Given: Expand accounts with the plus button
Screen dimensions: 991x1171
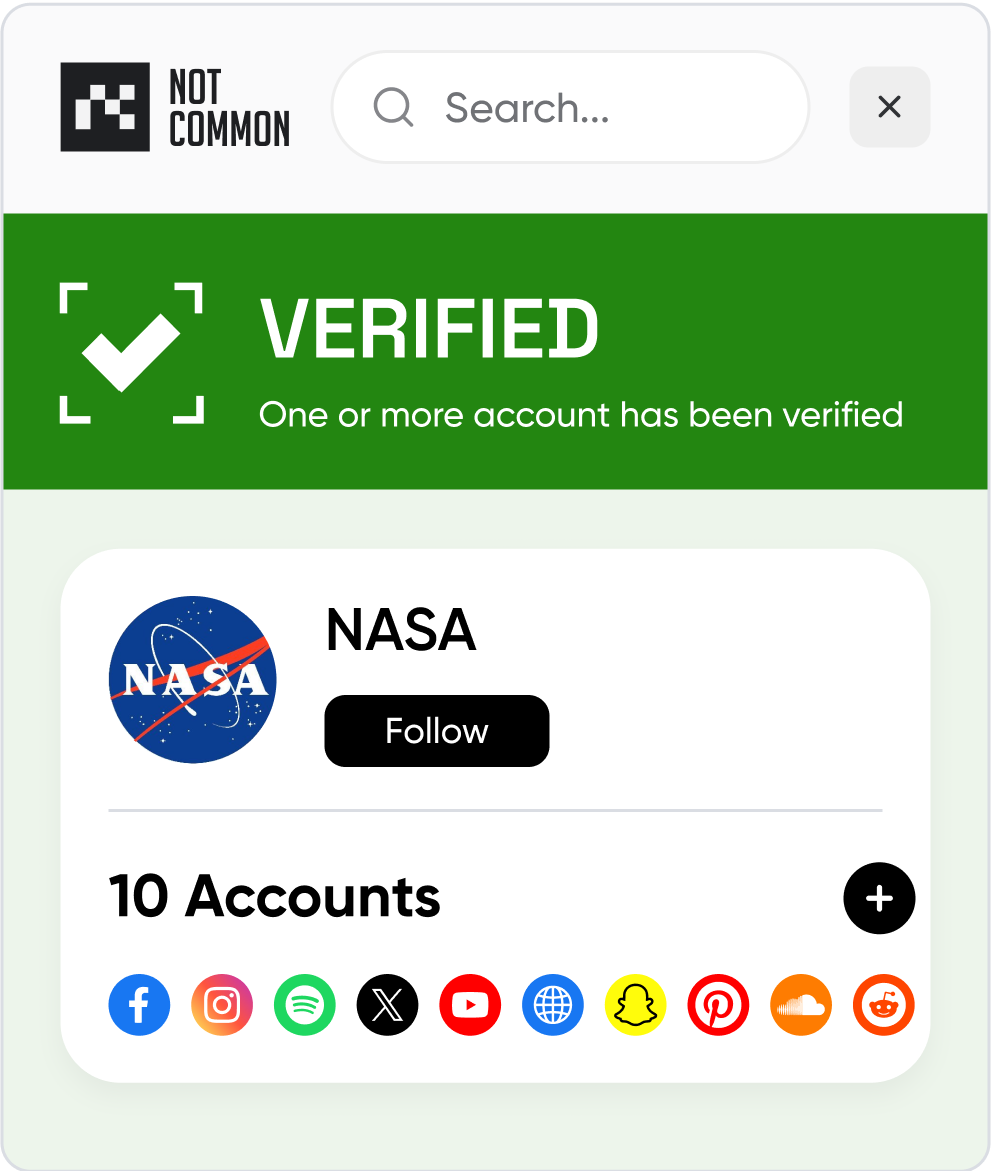Looking at the screenshot, I should 879,898.
